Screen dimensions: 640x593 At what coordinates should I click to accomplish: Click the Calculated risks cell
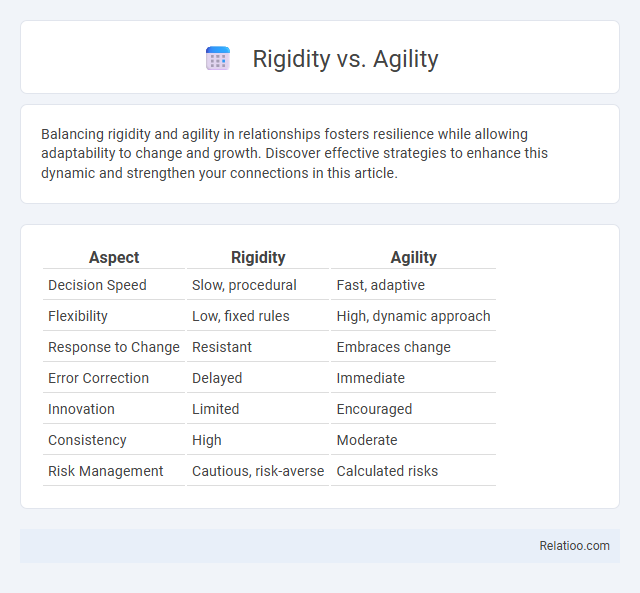[413, 471]
